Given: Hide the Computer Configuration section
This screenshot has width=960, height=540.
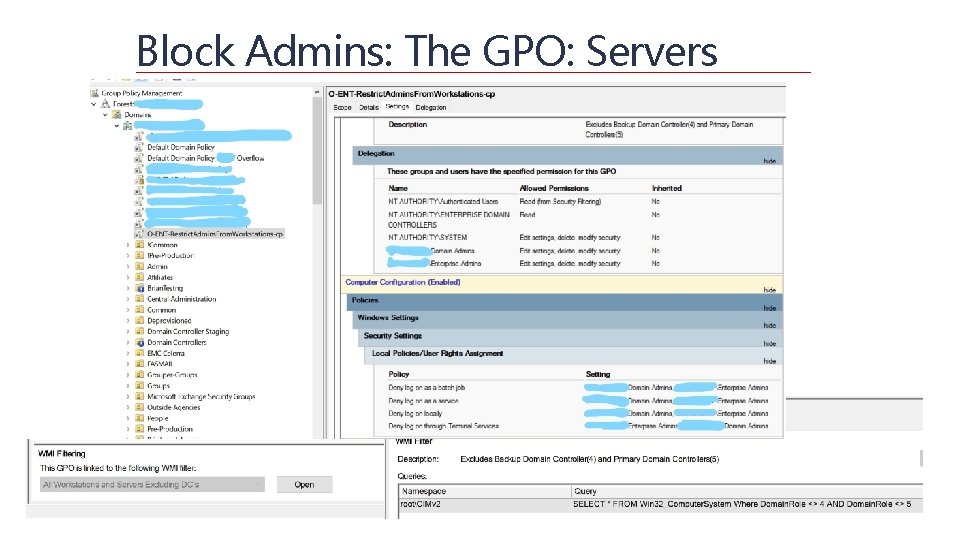Looking at the screenshot, I should 770,290.
